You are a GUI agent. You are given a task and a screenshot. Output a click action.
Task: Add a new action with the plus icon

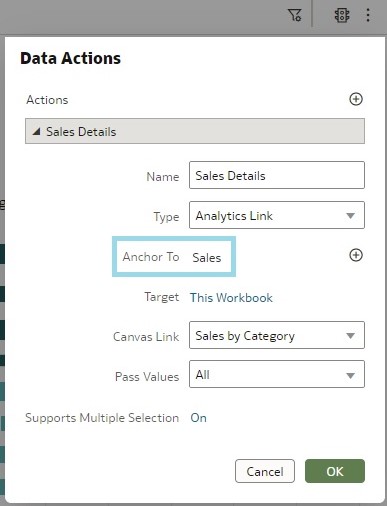(x=356, y=99)
